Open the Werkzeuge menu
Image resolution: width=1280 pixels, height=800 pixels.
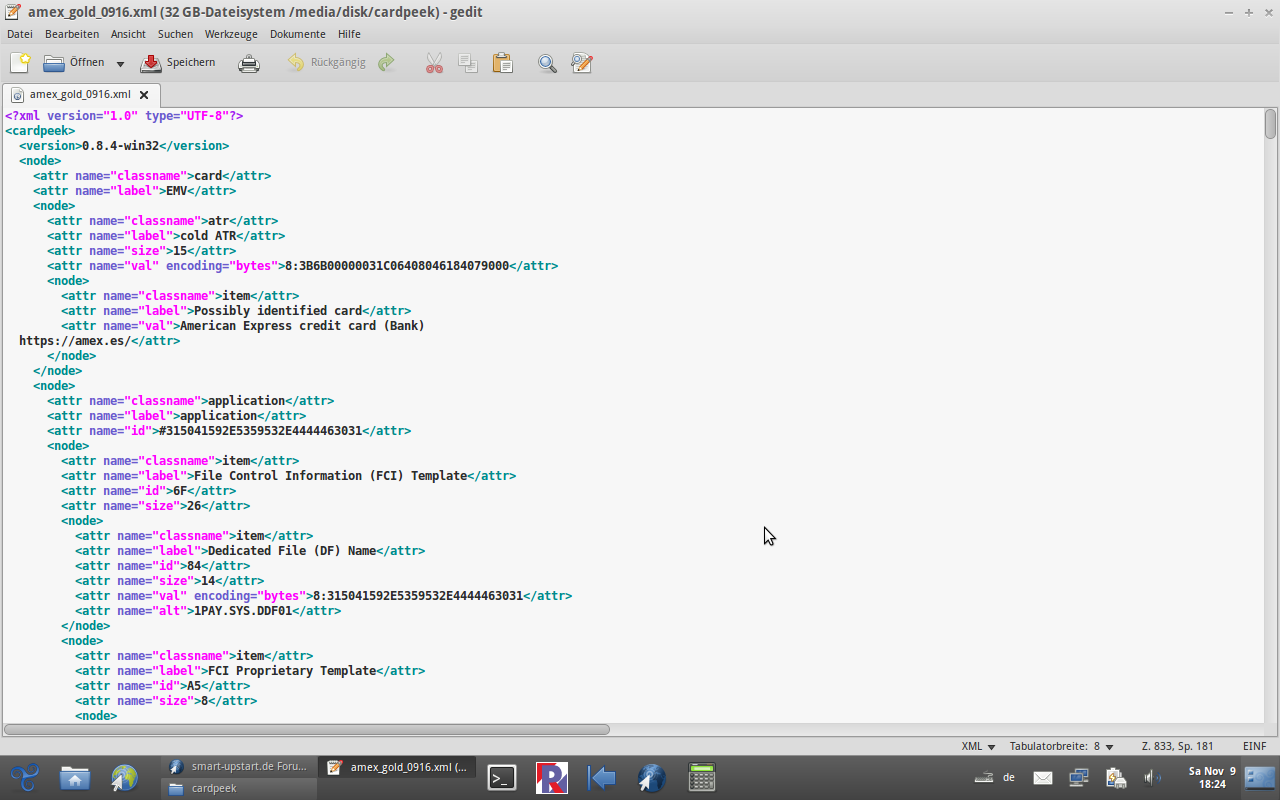[231, 34]
